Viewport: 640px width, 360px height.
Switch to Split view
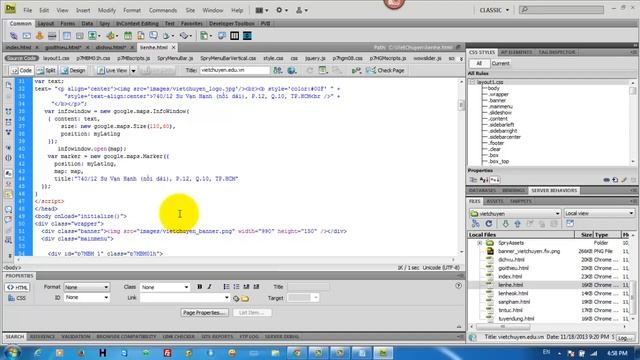tap(46, 70)
